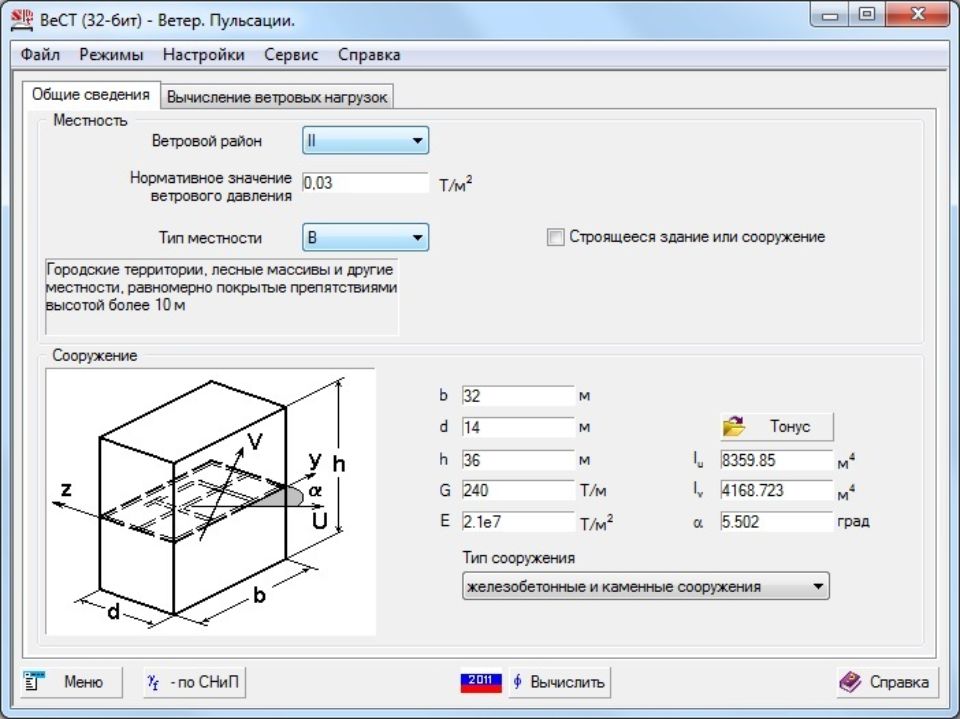
Task: Click the menu list icon beside Меню
Action: [35, 682]
